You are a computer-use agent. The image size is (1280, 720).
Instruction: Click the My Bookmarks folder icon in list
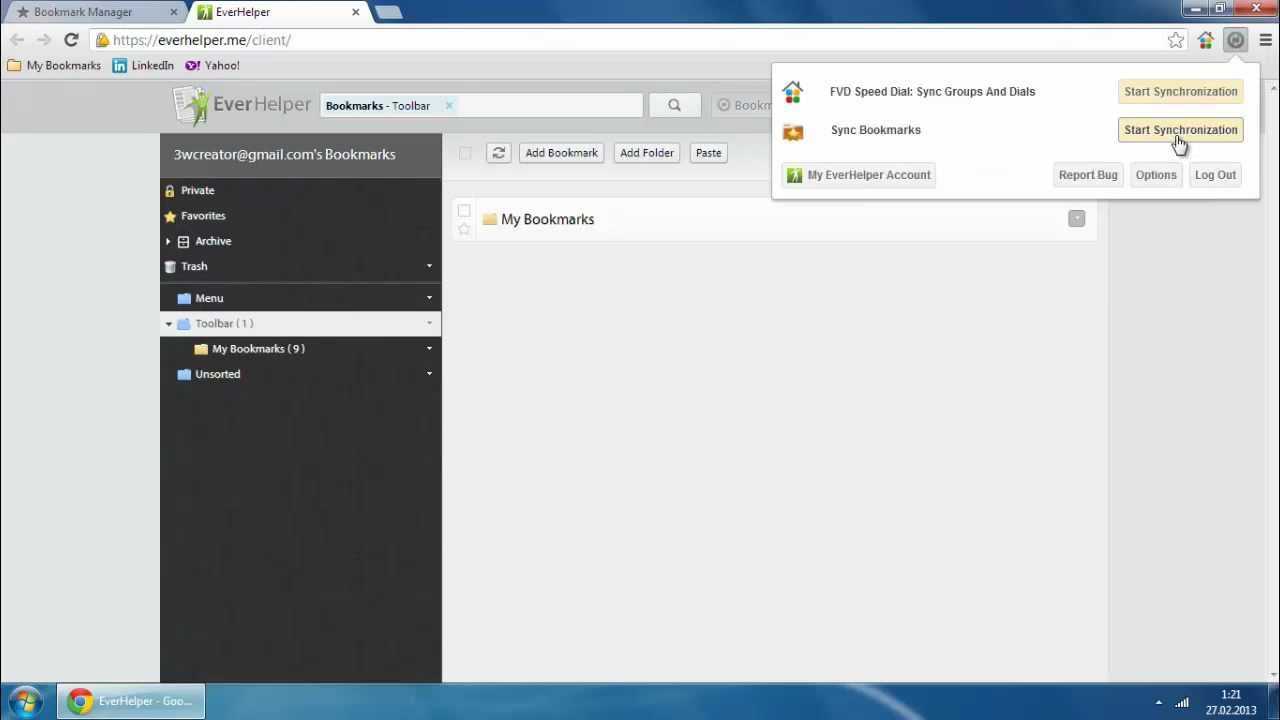(x=489, y=219)
